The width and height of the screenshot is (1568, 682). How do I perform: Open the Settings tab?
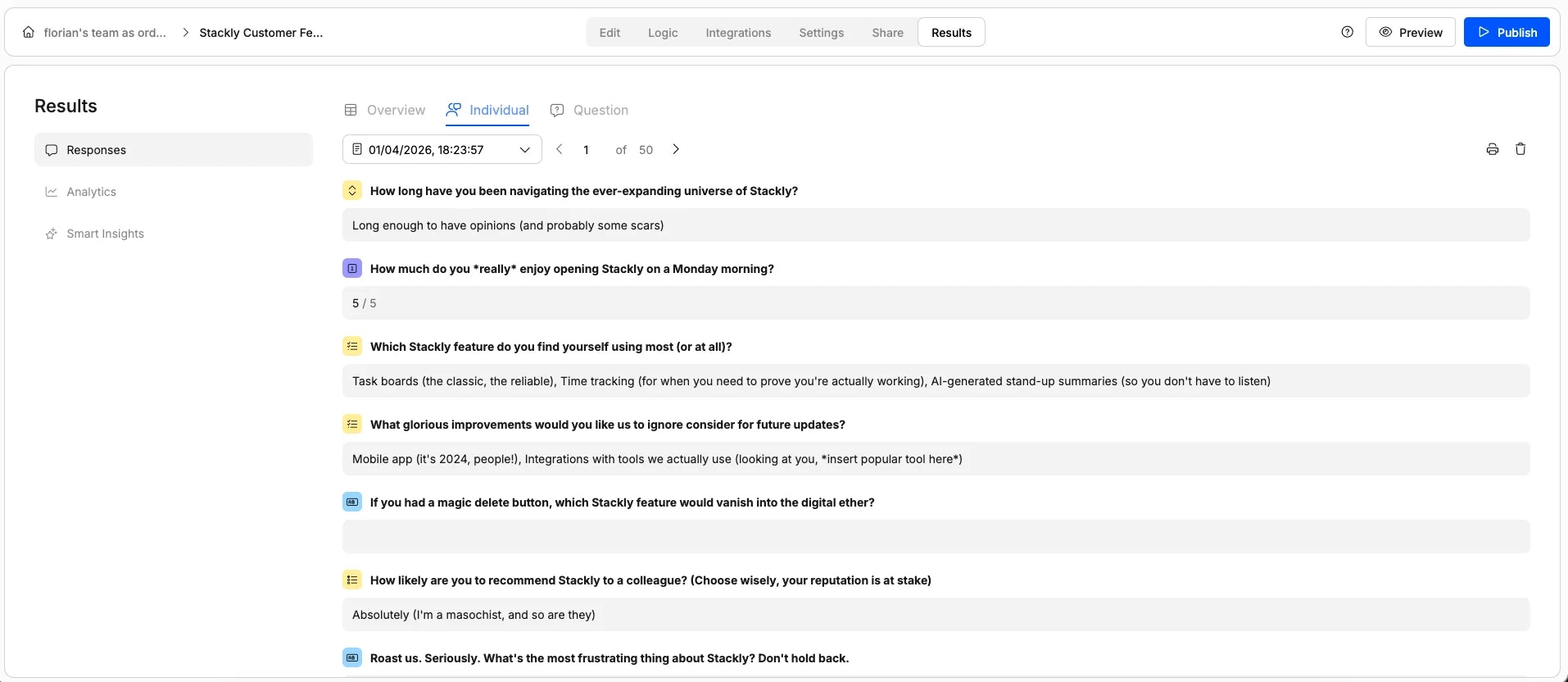click(821, 33)
